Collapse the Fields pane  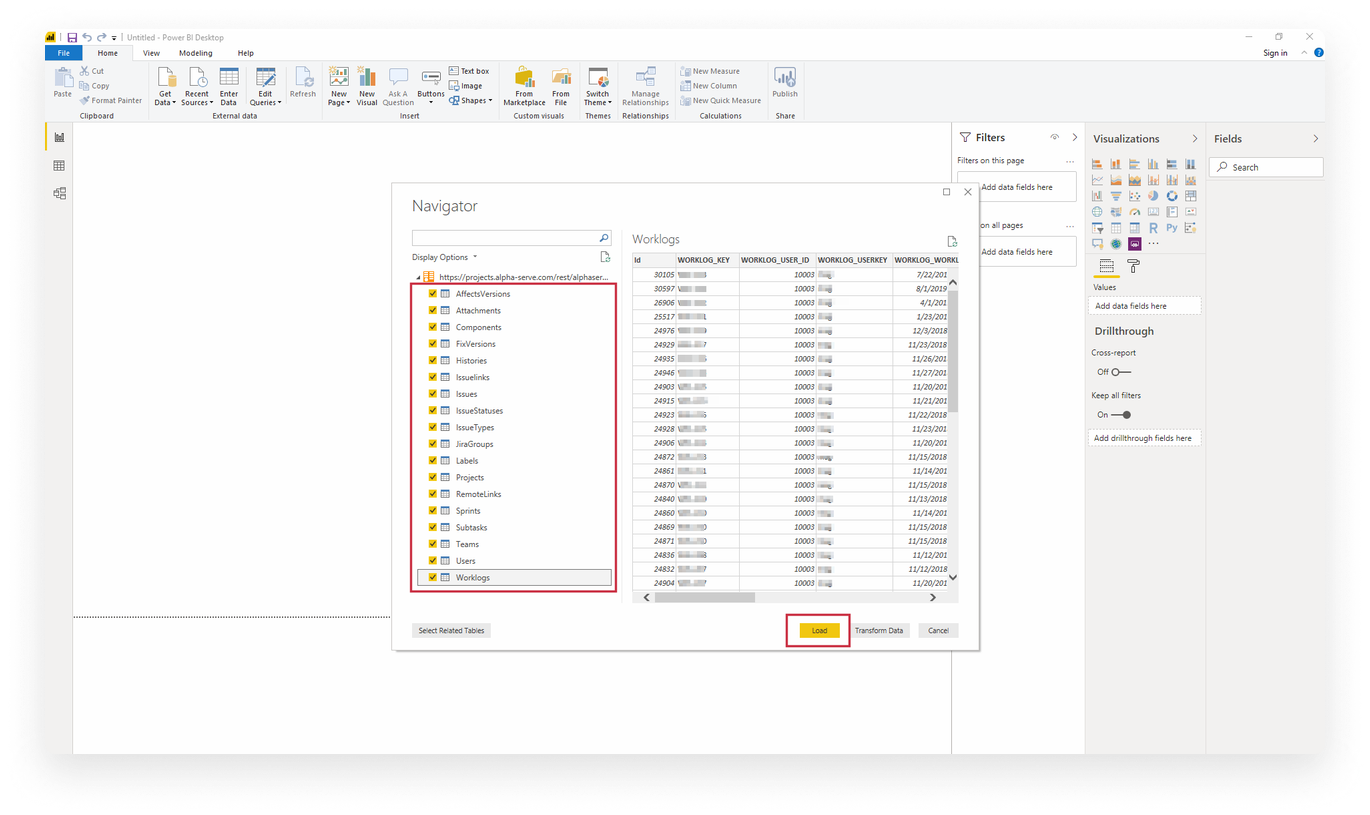coord(1315,138)
